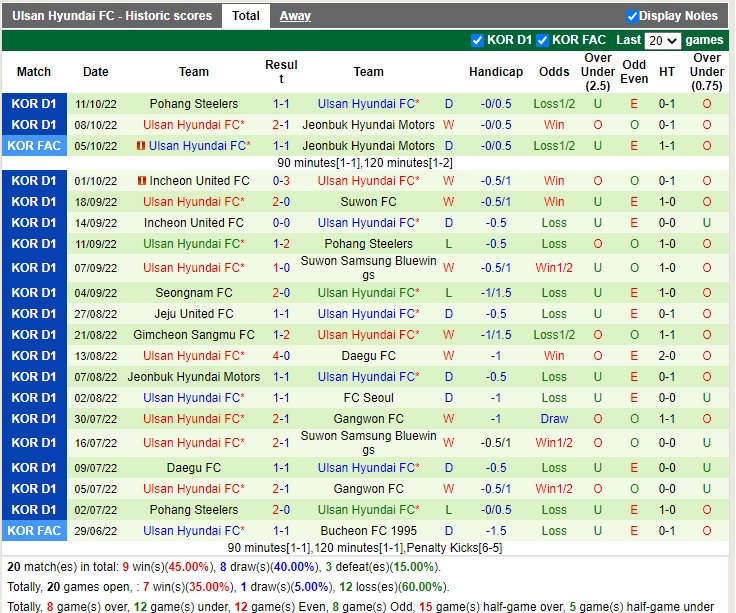Open Ulsan Hyundai FC* link in 02/07/22 row
Image resolution: width=736 pixels, height=613 pixels.
(368, 510)
